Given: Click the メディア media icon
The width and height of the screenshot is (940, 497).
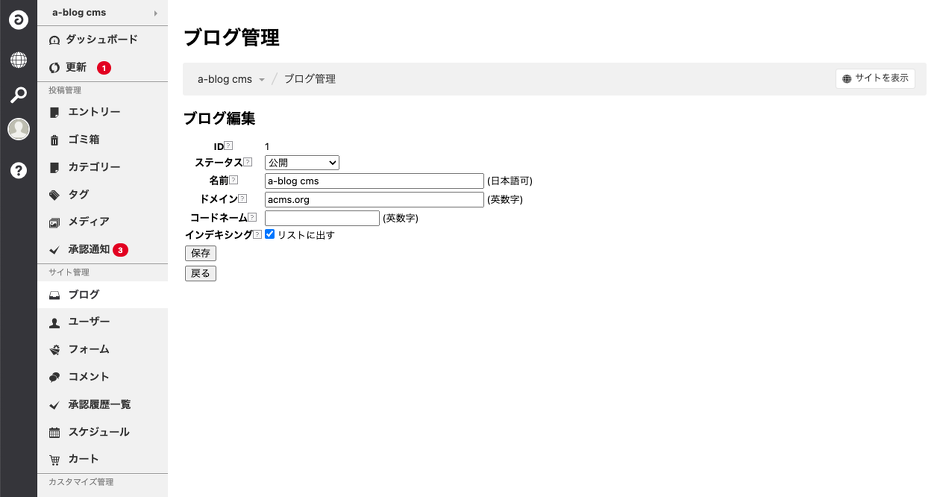Looking at the screenshot, I should pos(55,222).
